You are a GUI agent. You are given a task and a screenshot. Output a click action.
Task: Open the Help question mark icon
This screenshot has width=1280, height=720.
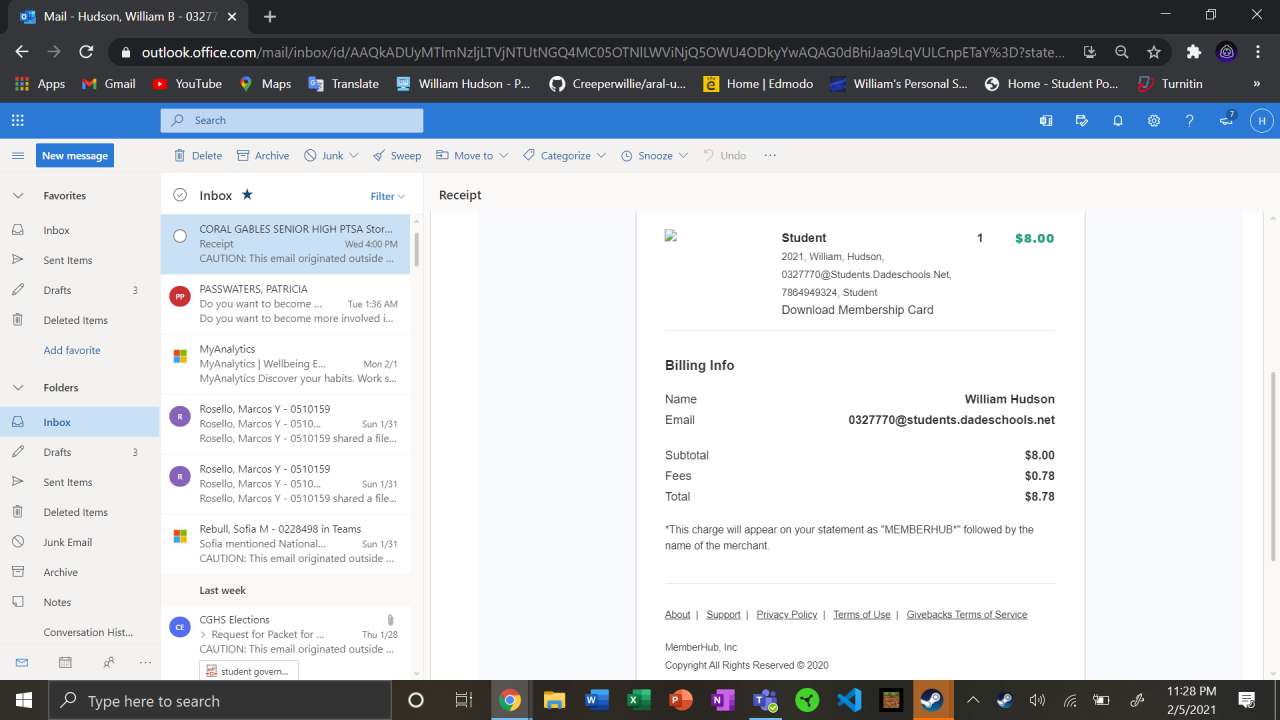tap(1189, 120)
